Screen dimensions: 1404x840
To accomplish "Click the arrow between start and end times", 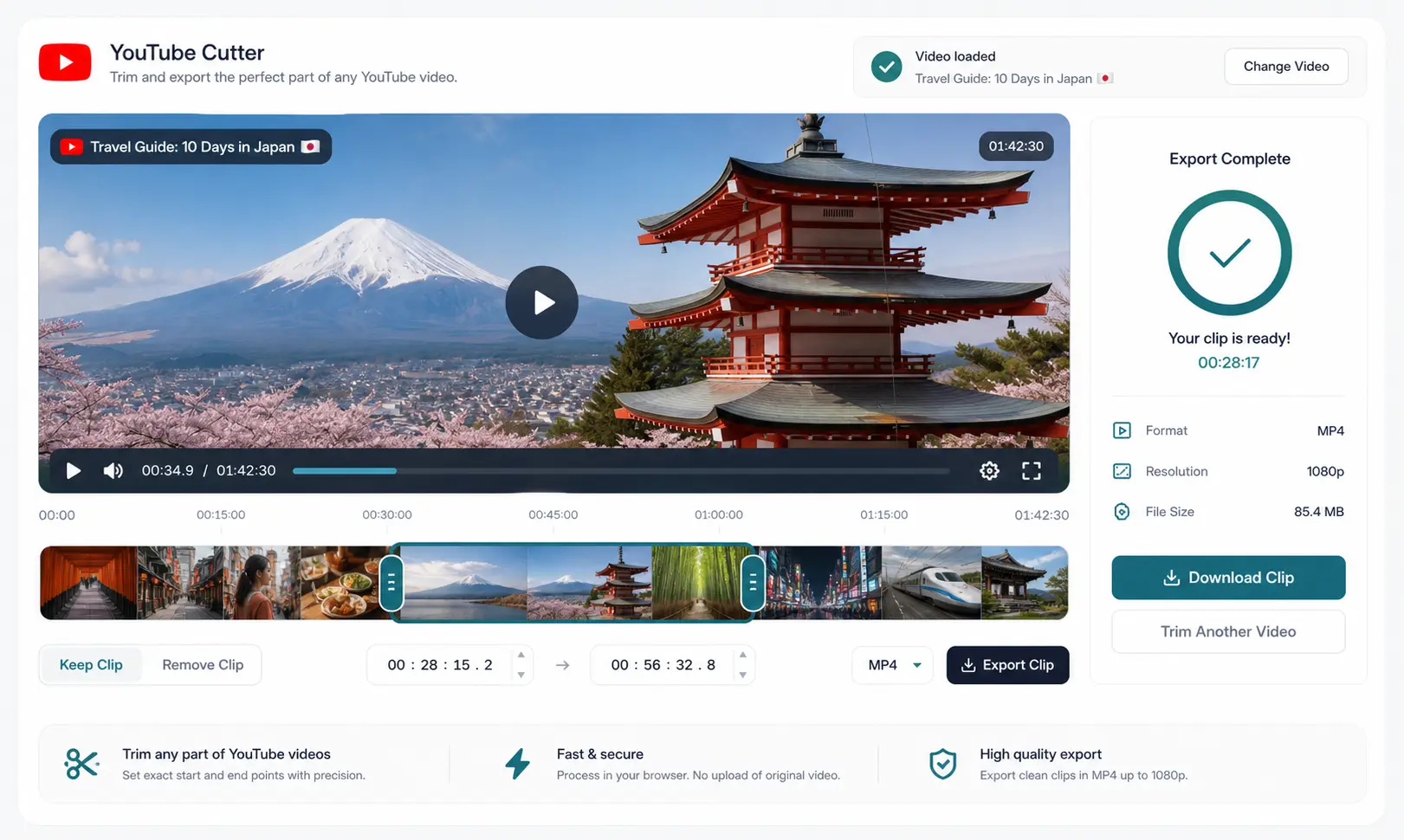I will pyautogui.click(x=562, y=665).
